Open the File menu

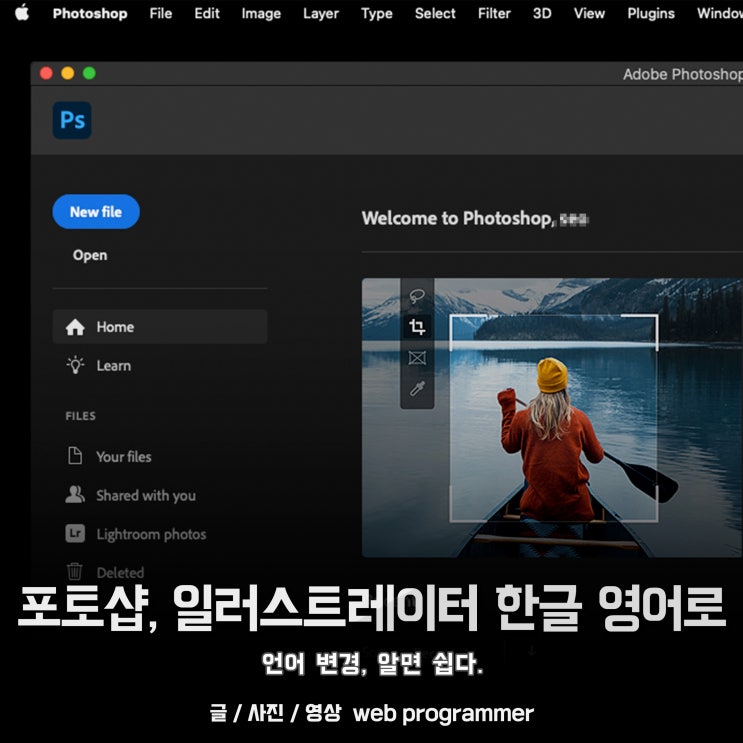pos(161,13)
